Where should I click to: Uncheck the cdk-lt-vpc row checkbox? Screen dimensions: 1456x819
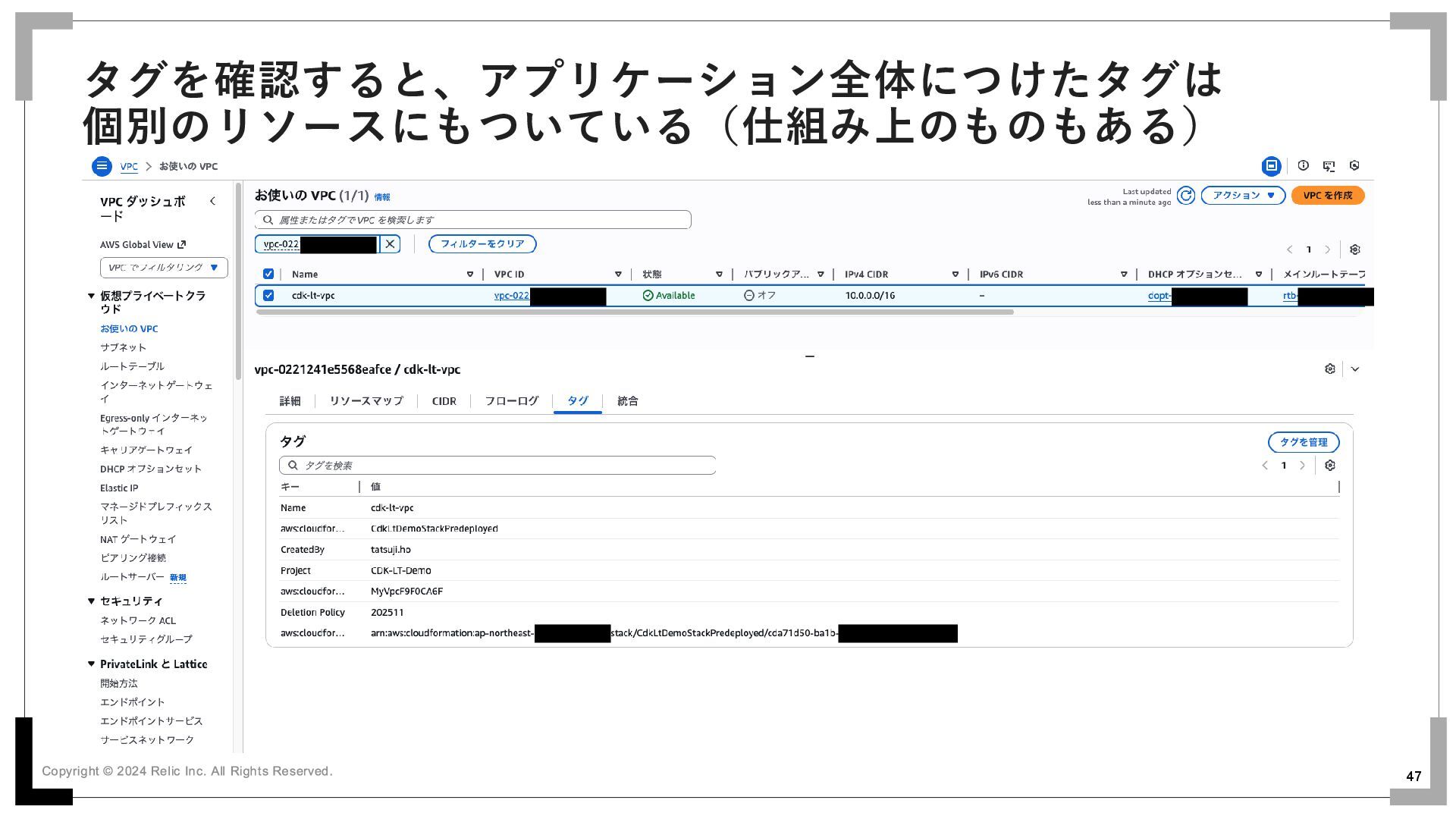tap(268, 296)
